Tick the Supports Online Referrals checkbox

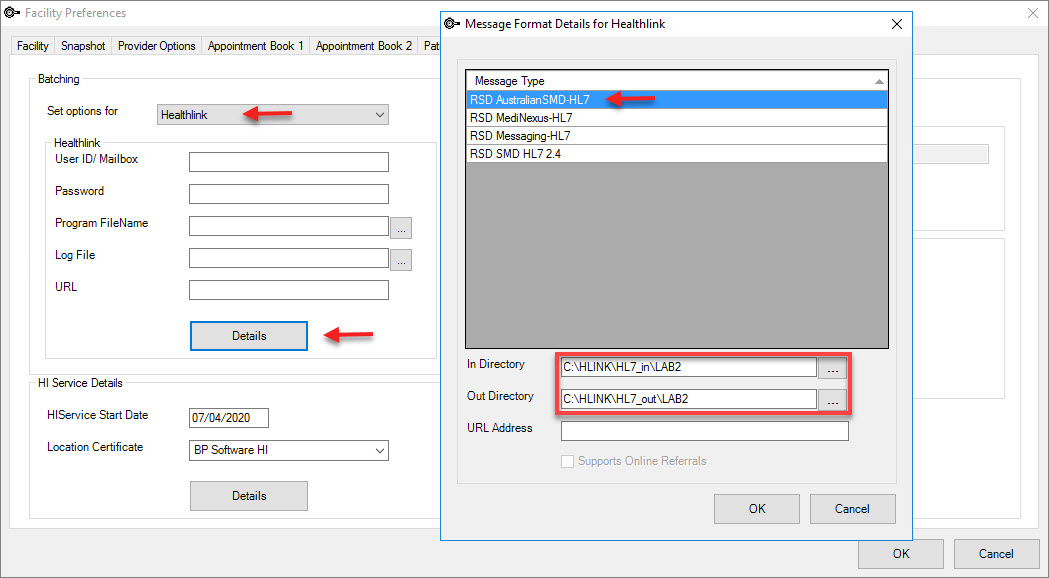[x=567, y=461]
